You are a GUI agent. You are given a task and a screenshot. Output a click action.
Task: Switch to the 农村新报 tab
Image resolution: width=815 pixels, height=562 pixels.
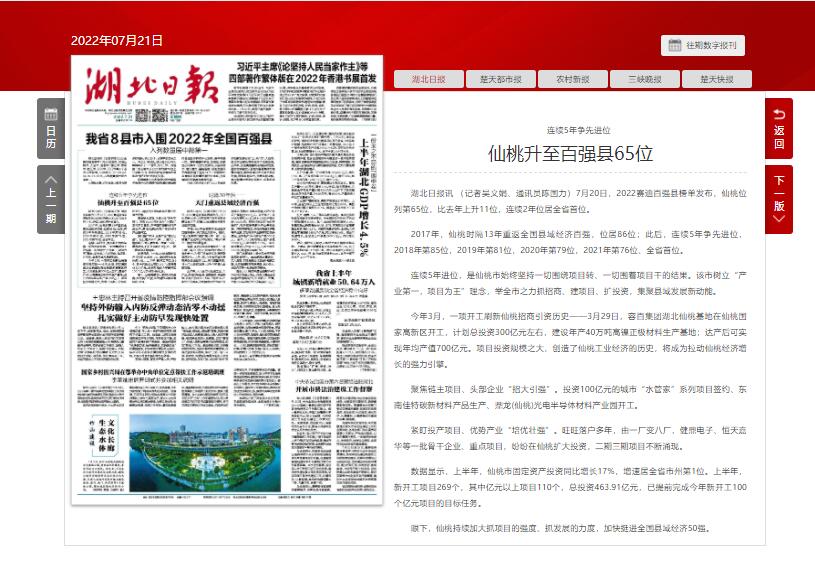pyautogui.click(x=573, y=79)
